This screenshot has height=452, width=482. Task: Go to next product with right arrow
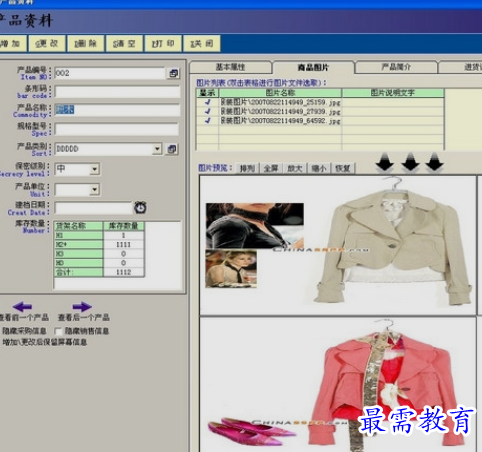pos(82,306)
